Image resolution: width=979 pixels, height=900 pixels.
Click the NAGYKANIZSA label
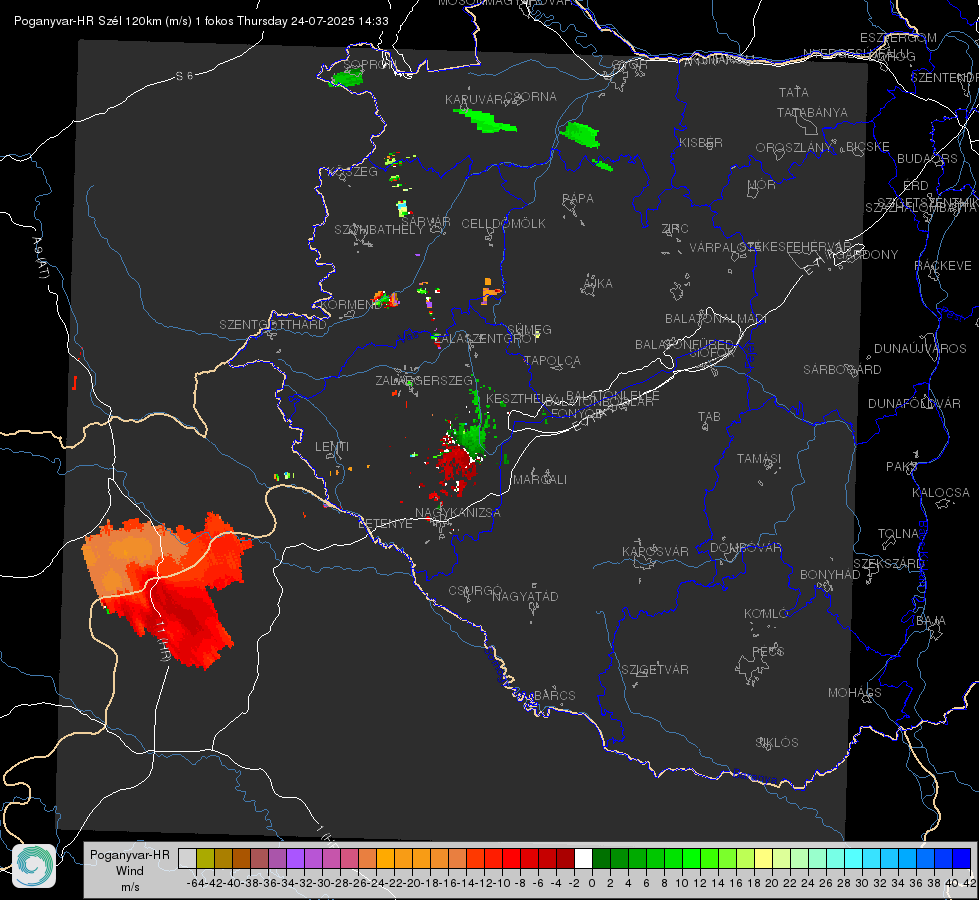(458, 513)
